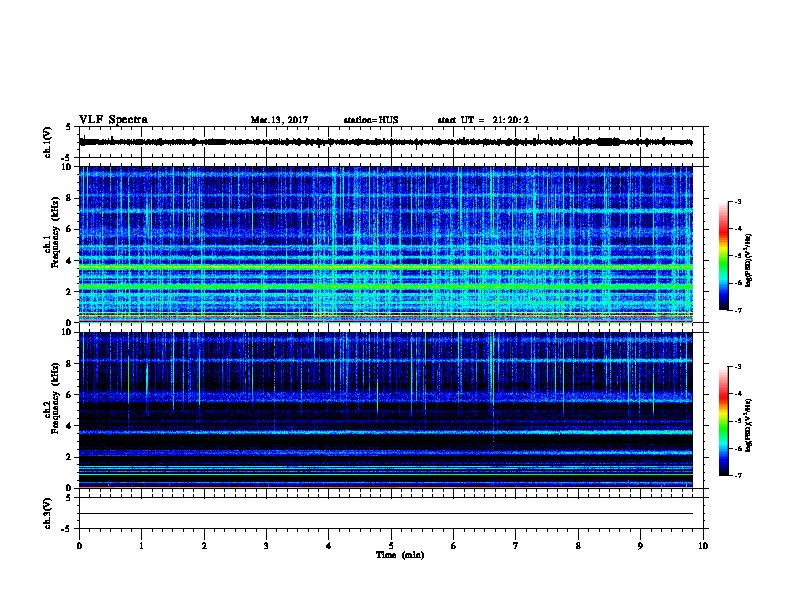Viewport: 792px width, 612px height.
Task: Click the ch.2 color bar log(PSD) label
Action: pos(749,425)
